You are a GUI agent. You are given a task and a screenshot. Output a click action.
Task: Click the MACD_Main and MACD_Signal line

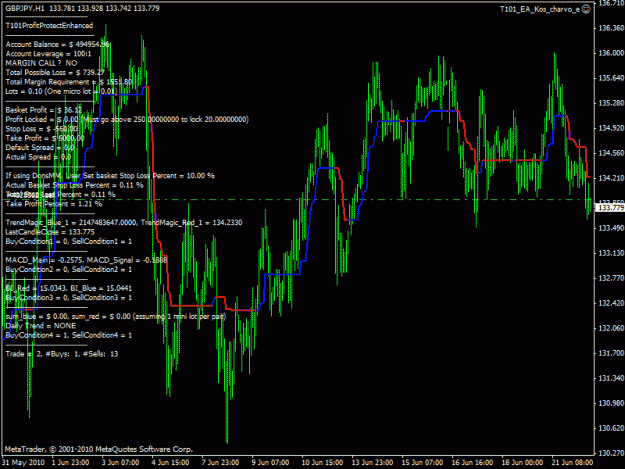click(86, 260)
